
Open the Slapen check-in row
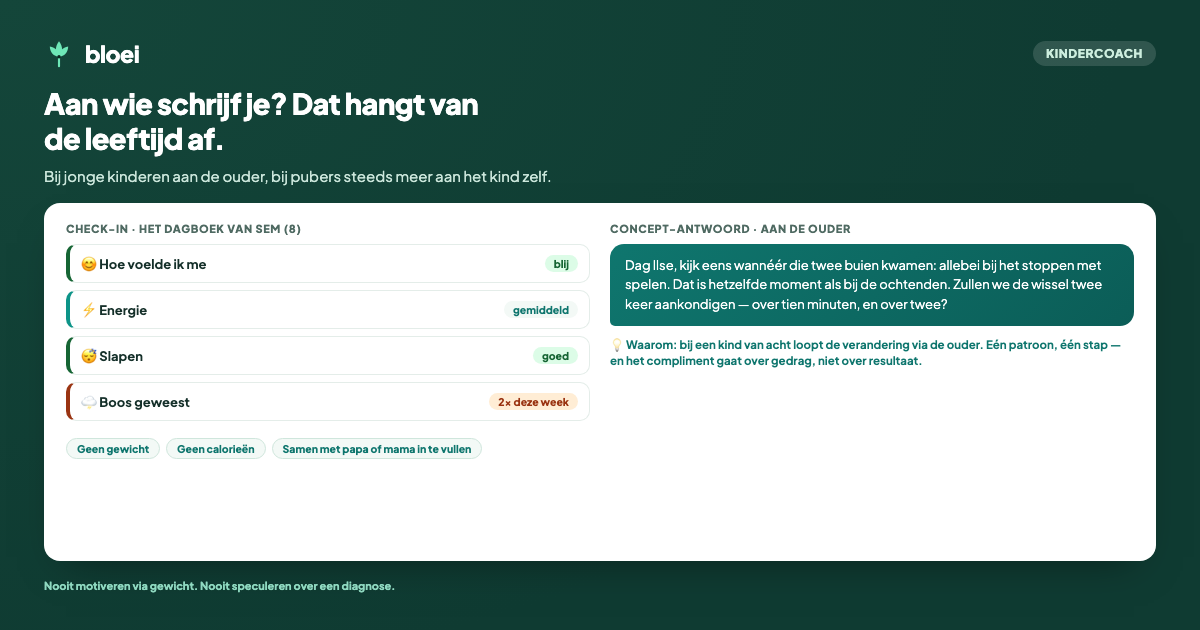pyautogui.click(x=328, y=356)
